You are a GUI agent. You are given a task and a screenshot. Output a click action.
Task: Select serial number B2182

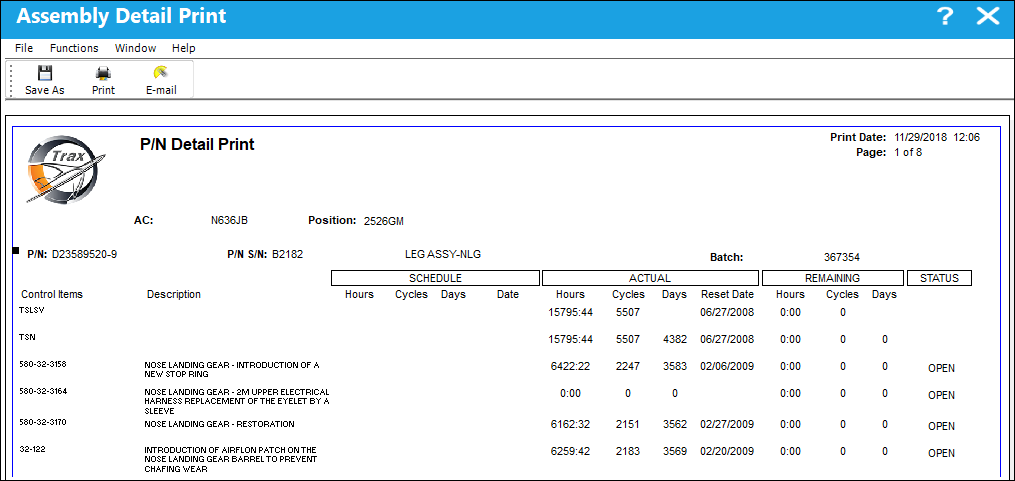[287, 254]
